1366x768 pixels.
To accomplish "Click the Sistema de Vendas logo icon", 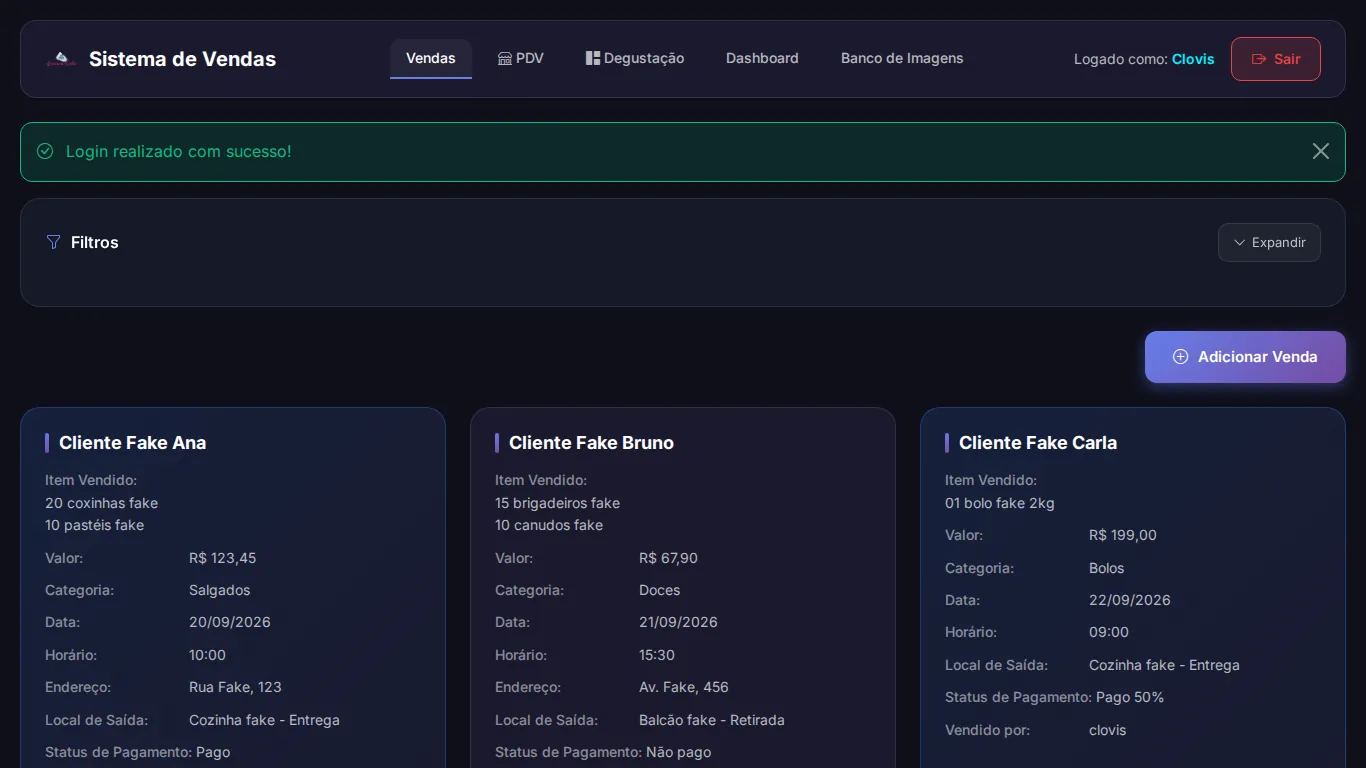I will pos(61,59).
